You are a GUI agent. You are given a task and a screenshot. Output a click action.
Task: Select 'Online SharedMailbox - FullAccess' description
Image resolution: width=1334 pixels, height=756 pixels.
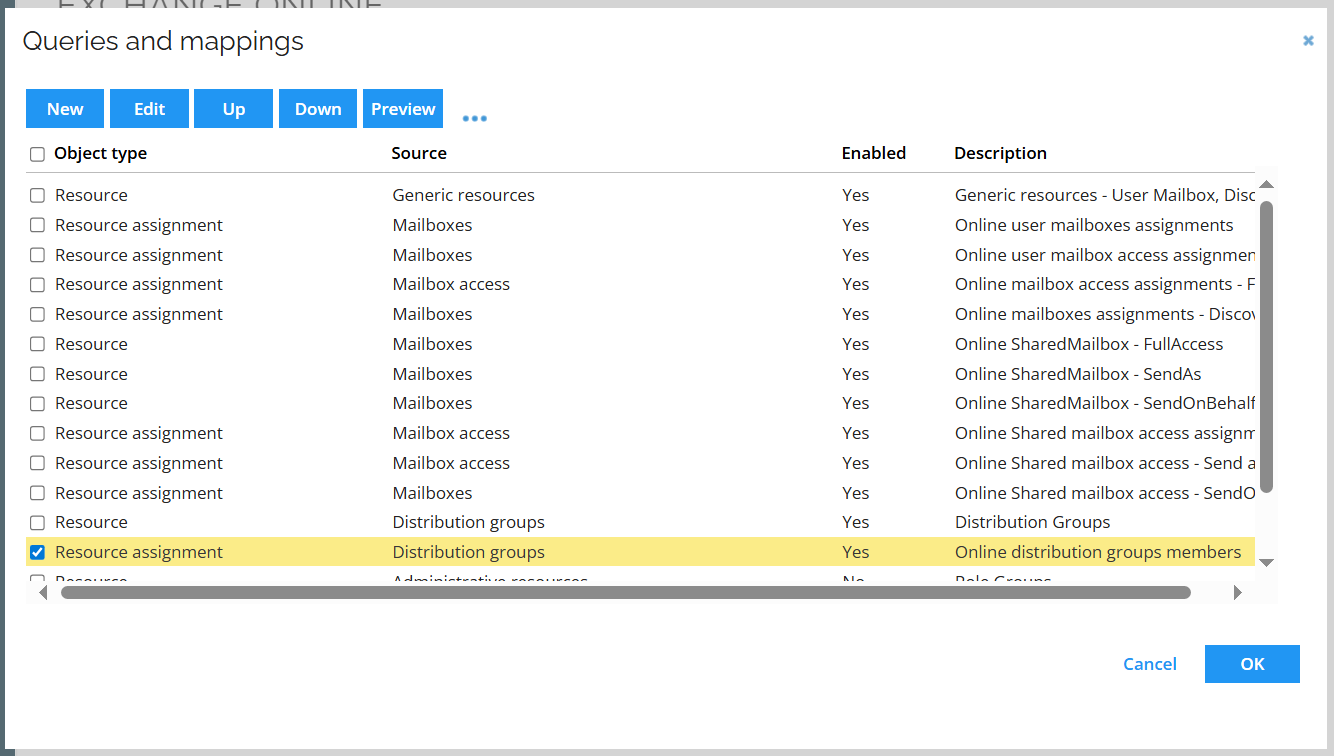click(1089, 344)
